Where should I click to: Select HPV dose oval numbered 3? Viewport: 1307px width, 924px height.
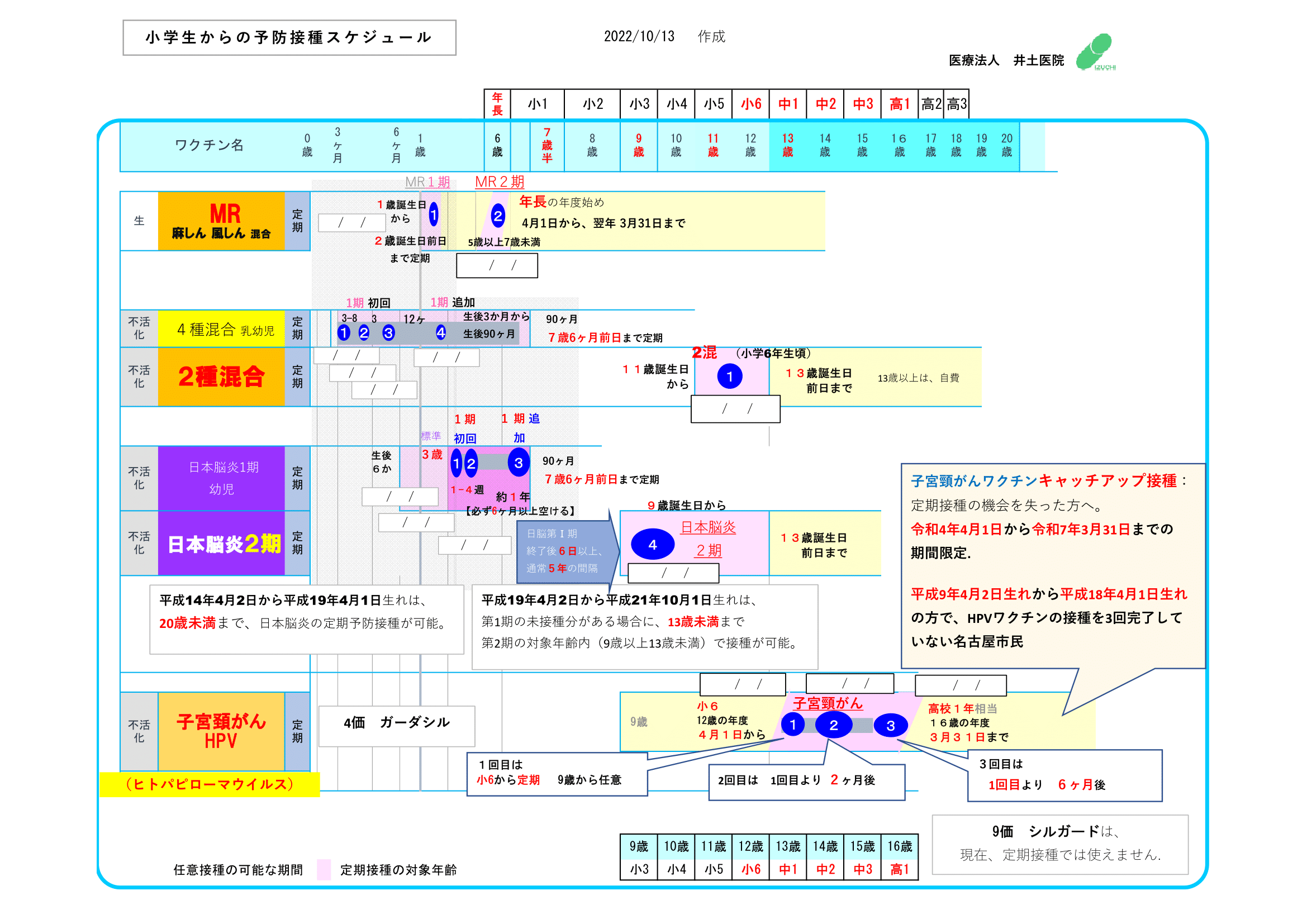click(891, 726)
